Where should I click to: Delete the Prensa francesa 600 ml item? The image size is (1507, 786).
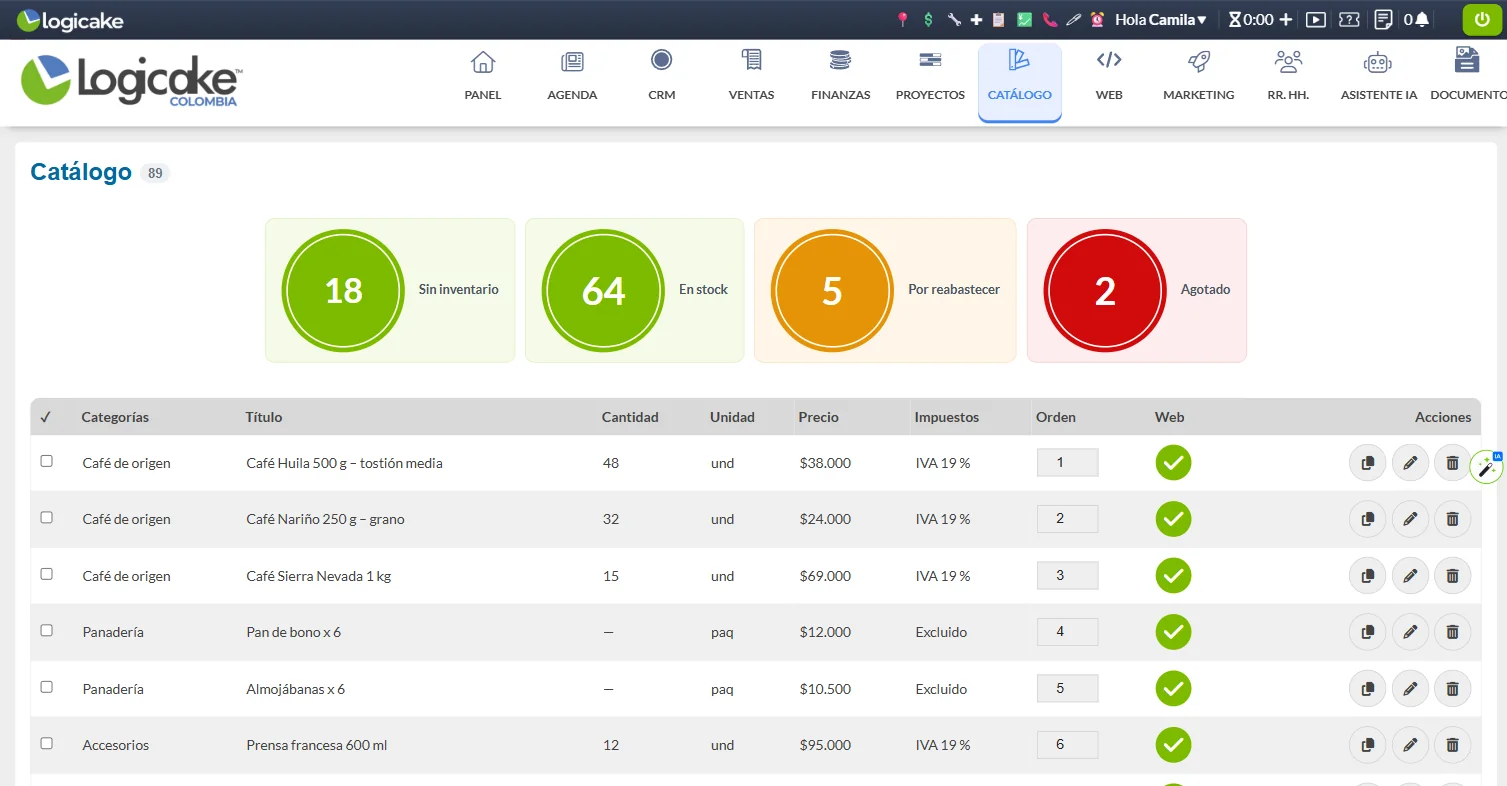coord(1452,745)
